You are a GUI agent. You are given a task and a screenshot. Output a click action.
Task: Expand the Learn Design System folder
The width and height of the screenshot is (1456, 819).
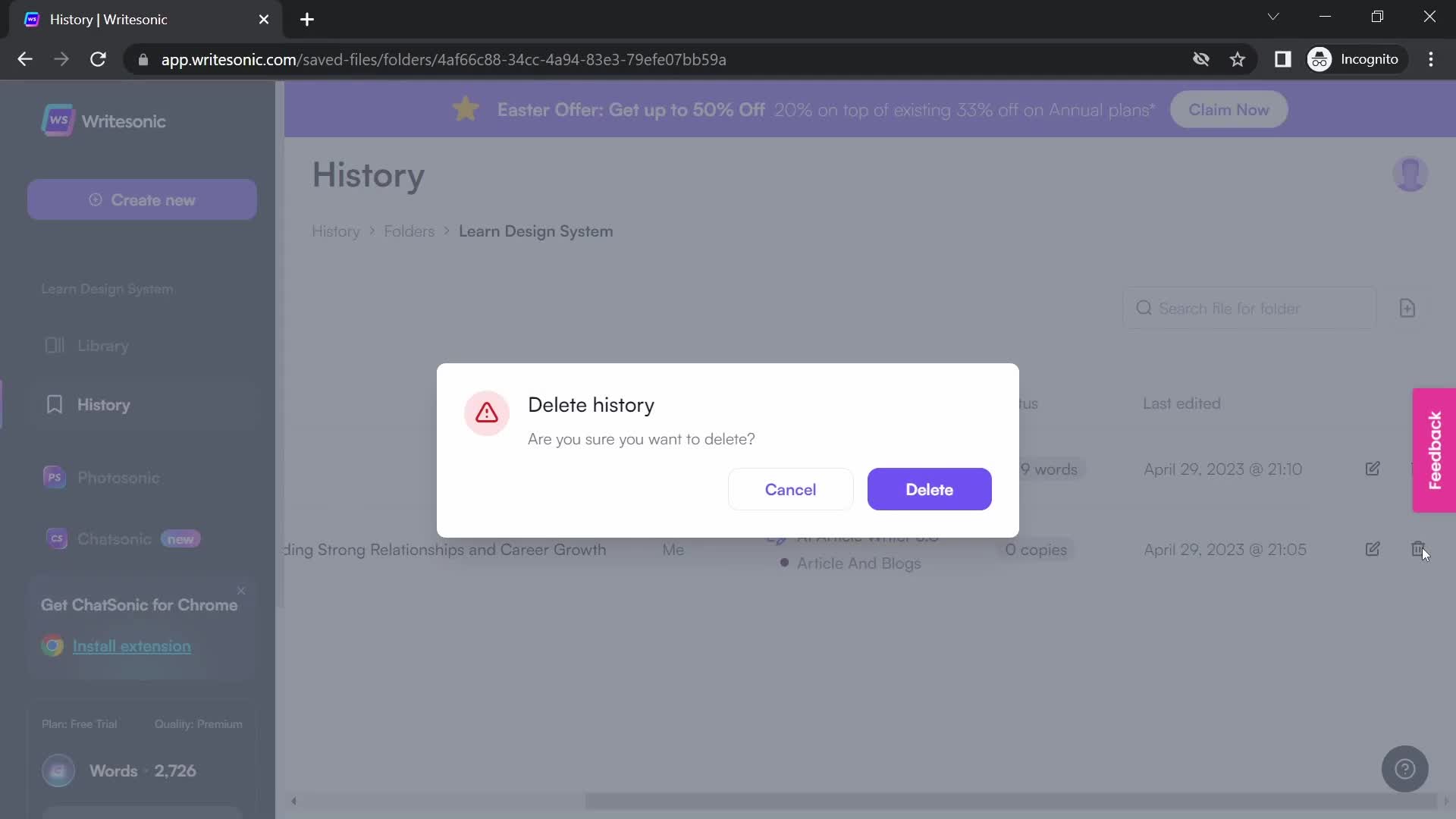tap(107, 289)
